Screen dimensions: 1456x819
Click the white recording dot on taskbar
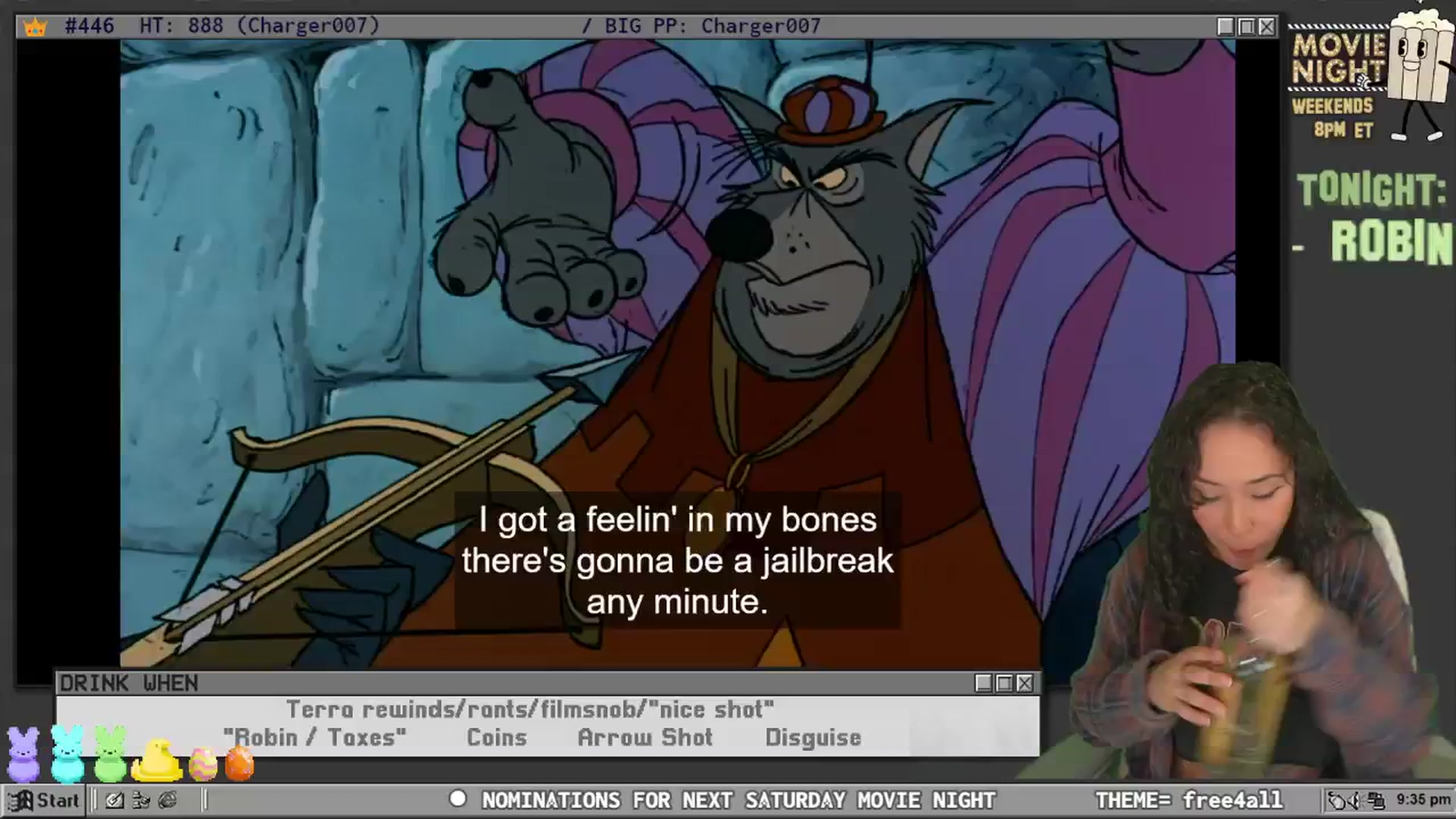[457, 799]
